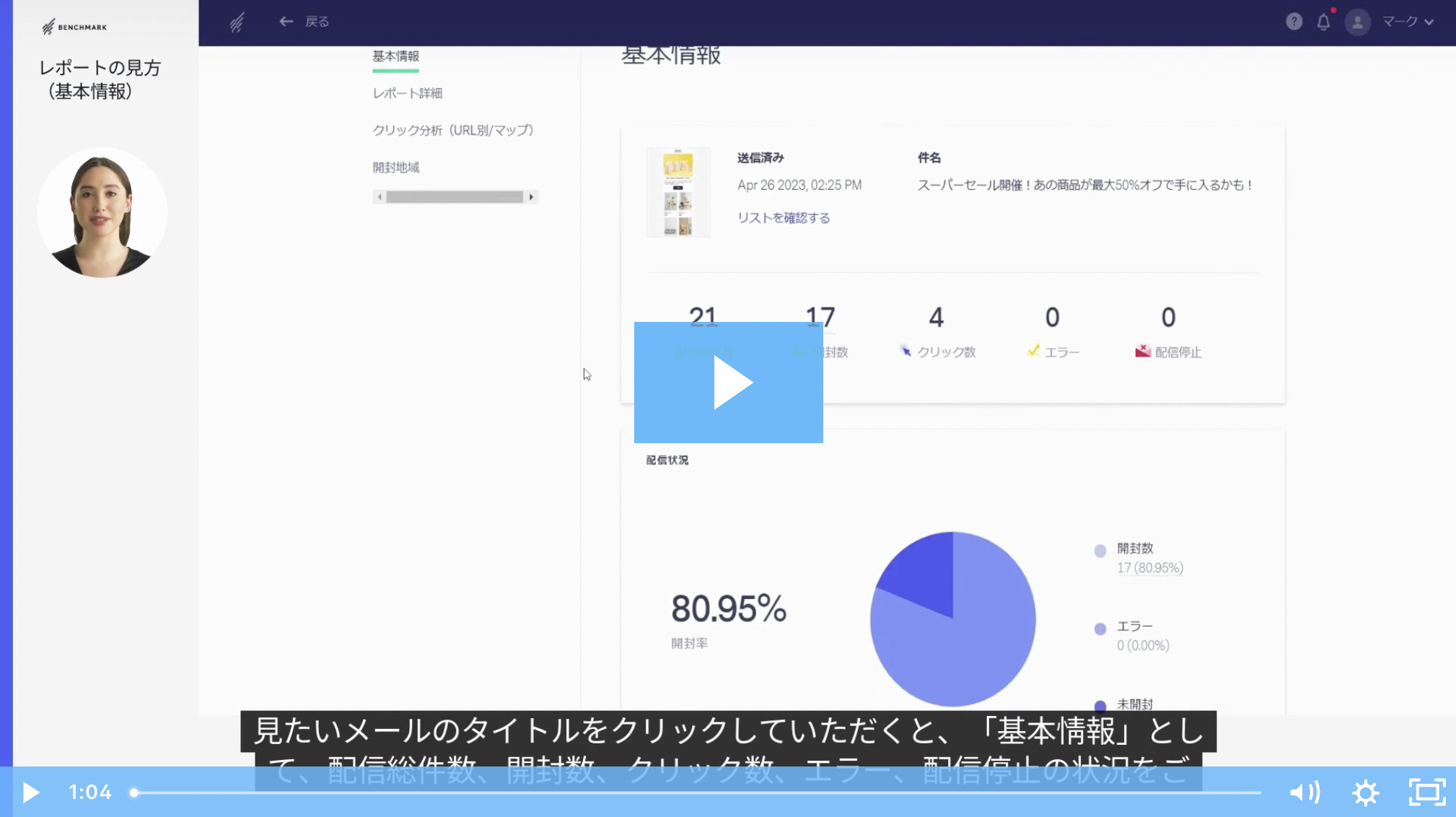Open クリック分析 (URL別/マップ) section
The width and height of the screenshot is (1456, 817).
tap(452, 130)
